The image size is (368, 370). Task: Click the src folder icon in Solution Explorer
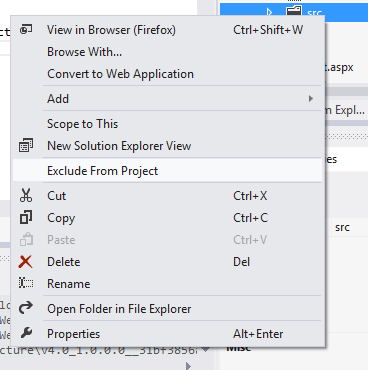tap(294, 12)
